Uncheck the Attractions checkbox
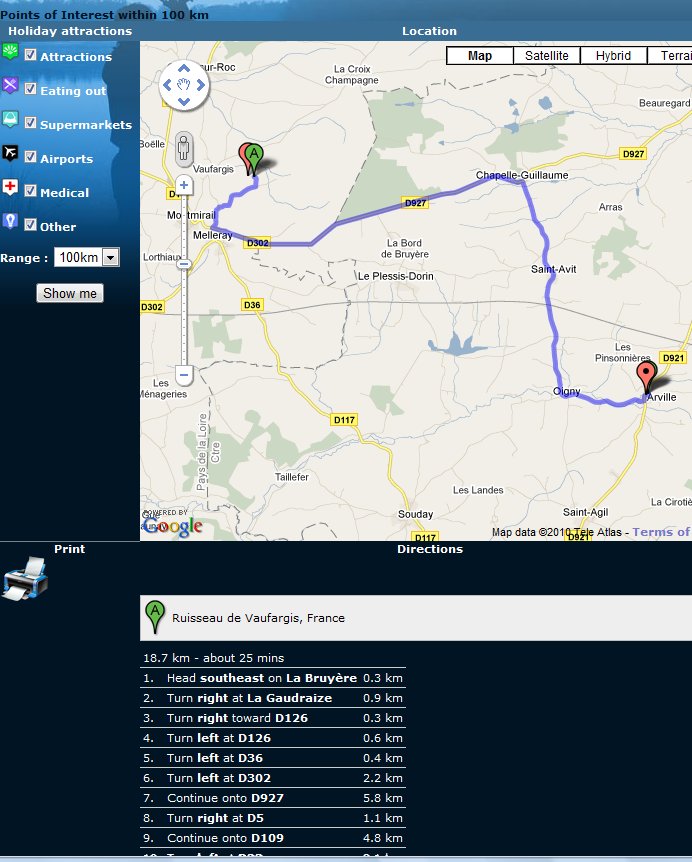The height and width of the screenshot is (862, 692). tap(31, 55)
